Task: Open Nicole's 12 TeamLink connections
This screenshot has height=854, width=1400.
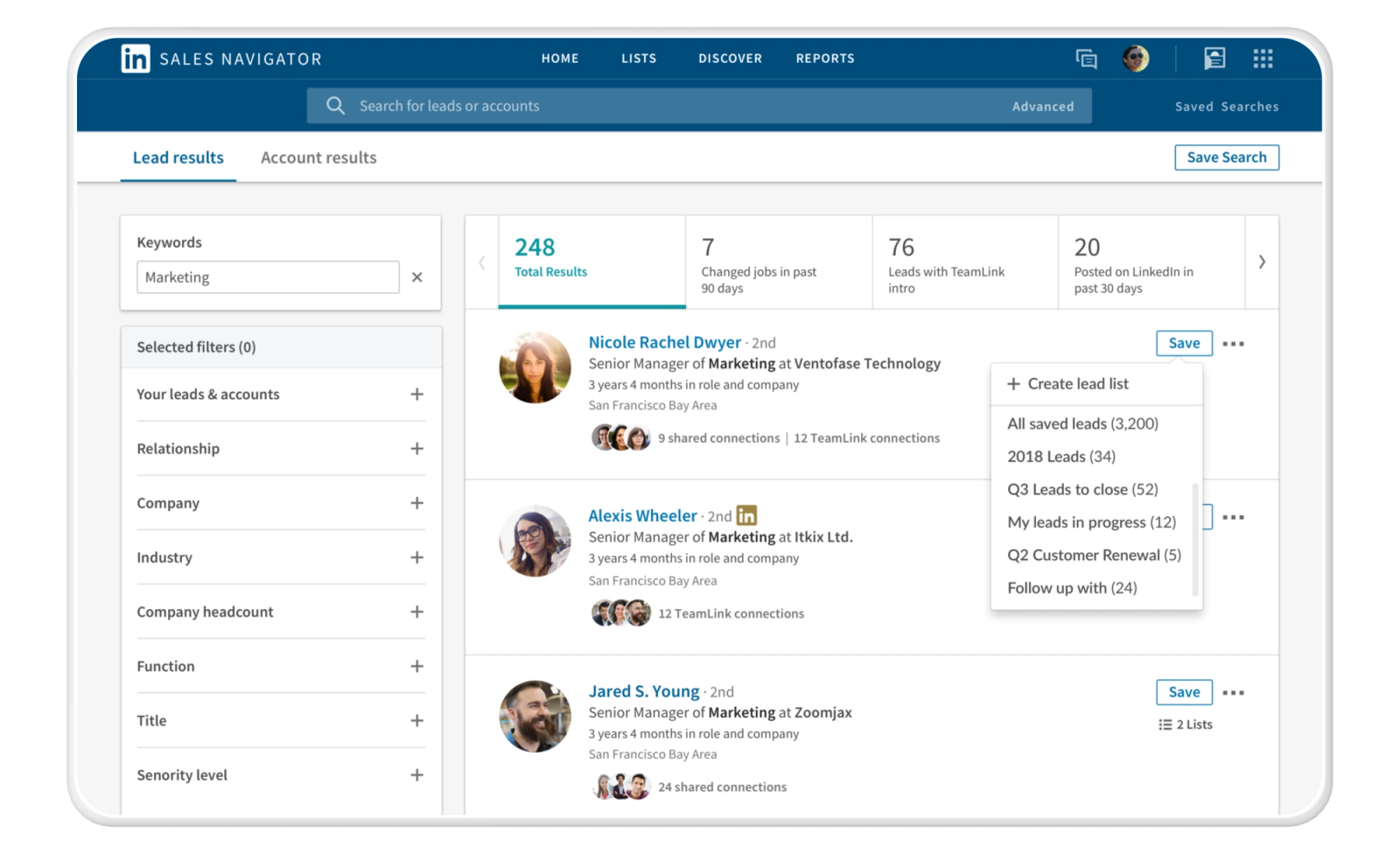Action: (x=867, y=438)
